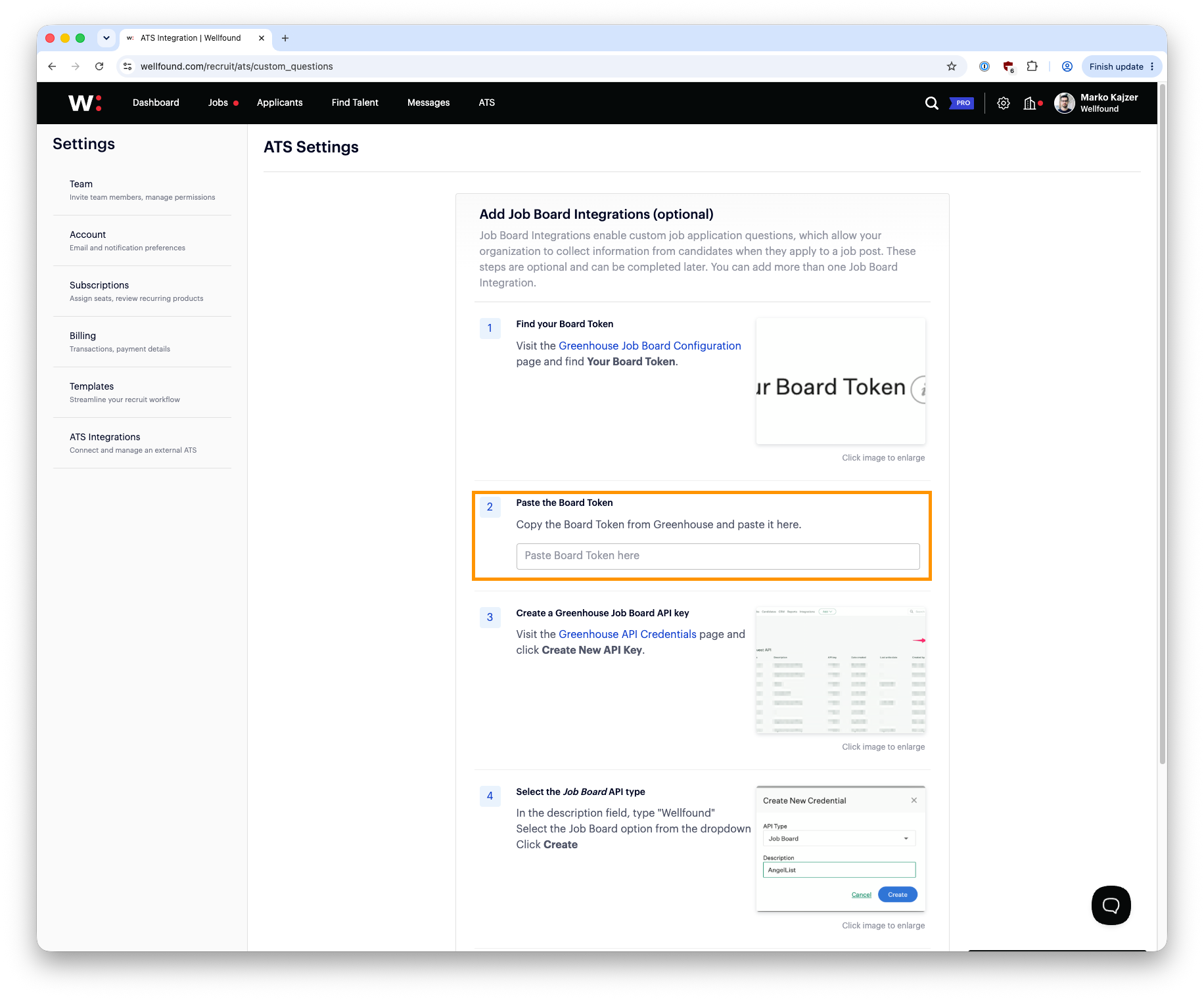Screen dimensions: 1204x1000
Task: Open the browser extensions puzzle icon
Action: click(1032, 66)
